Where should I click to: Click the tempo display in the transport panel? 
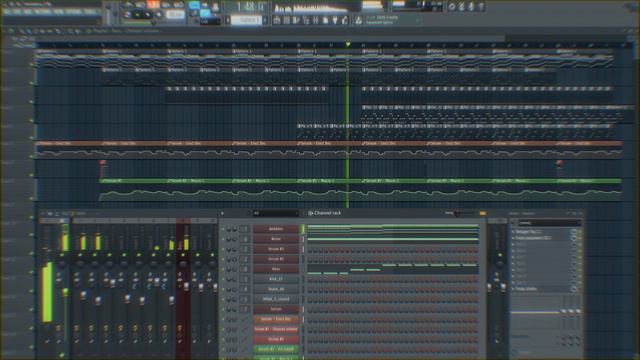(x=175, y=14)
